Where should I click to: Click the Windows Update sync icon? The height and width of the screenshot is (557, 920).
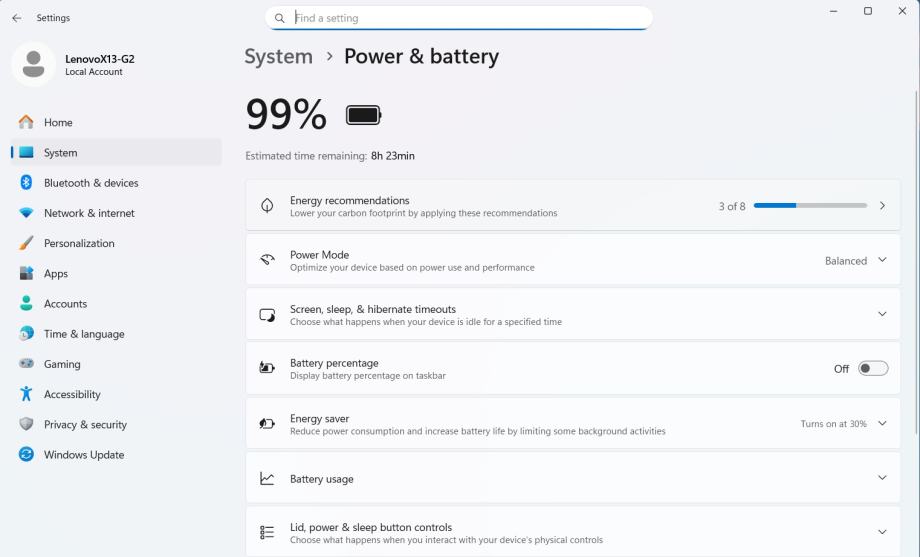coord(27,455)
